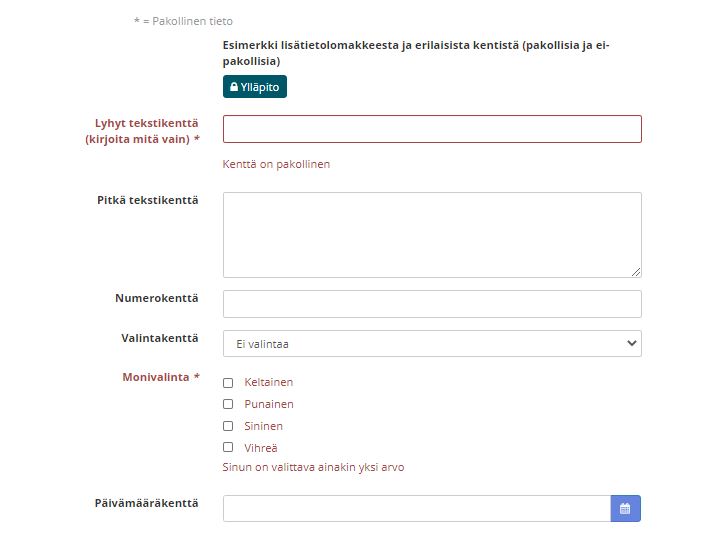Check the Sininen option
The image size is (718, 560).
pos(228,426)
